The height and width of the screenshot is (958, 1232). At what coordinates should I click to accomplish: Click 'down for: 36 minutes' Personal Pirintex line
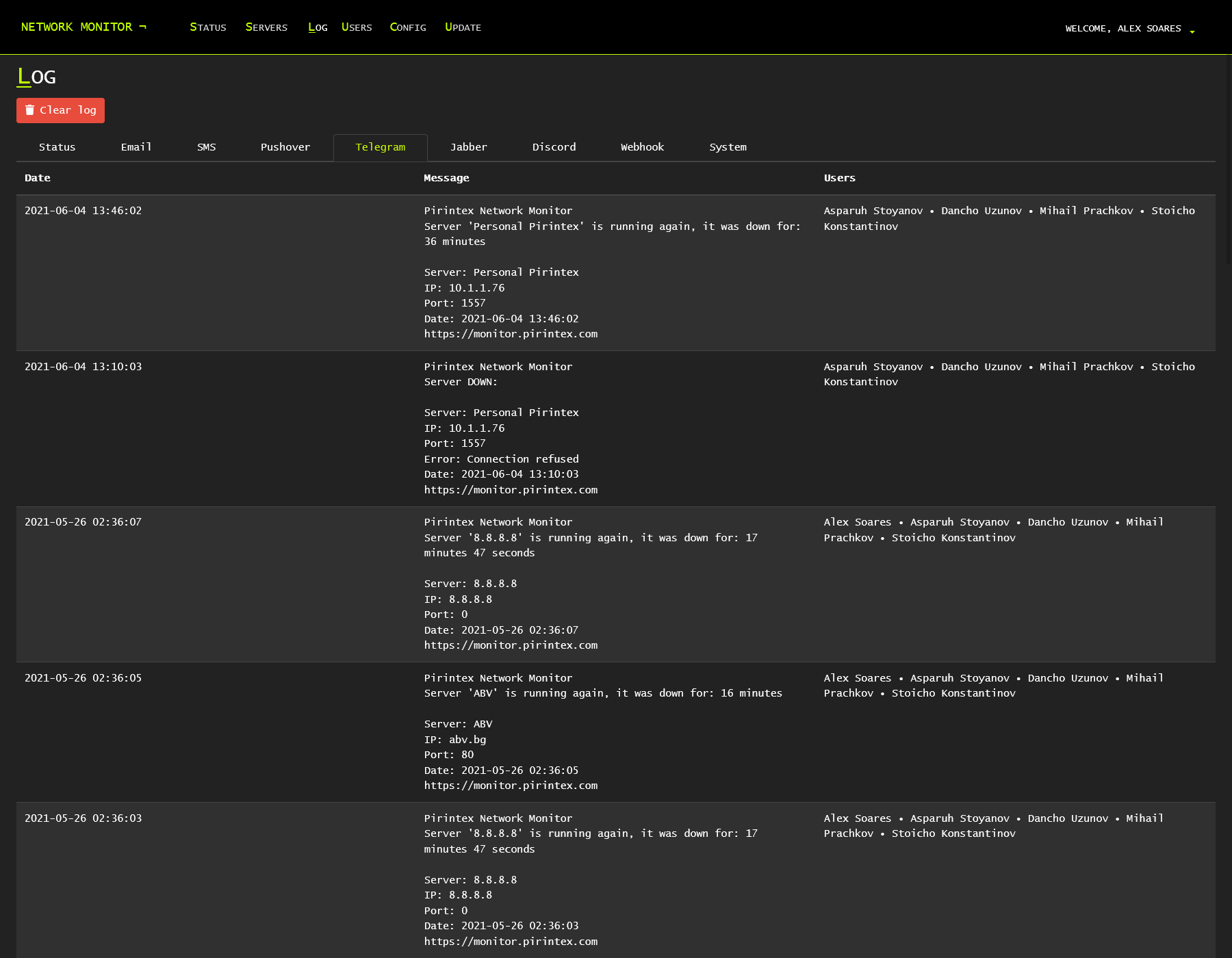coord(613,234)
